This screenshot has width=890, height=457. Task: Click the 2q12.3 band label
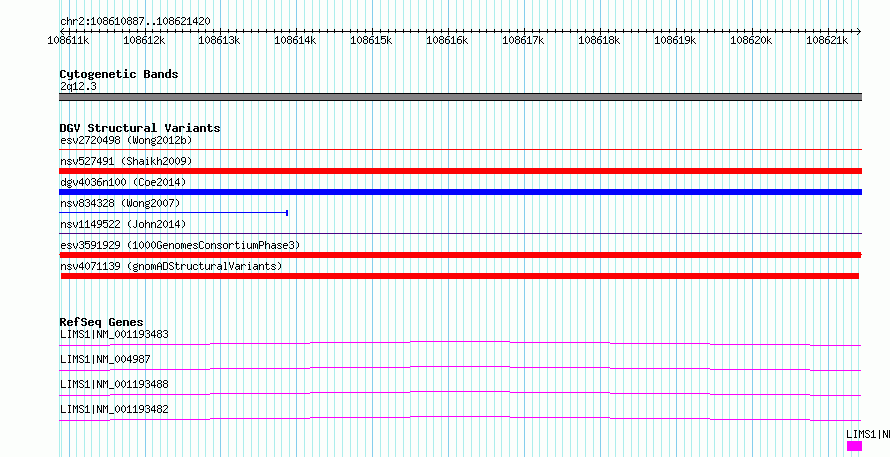[78, 87]
